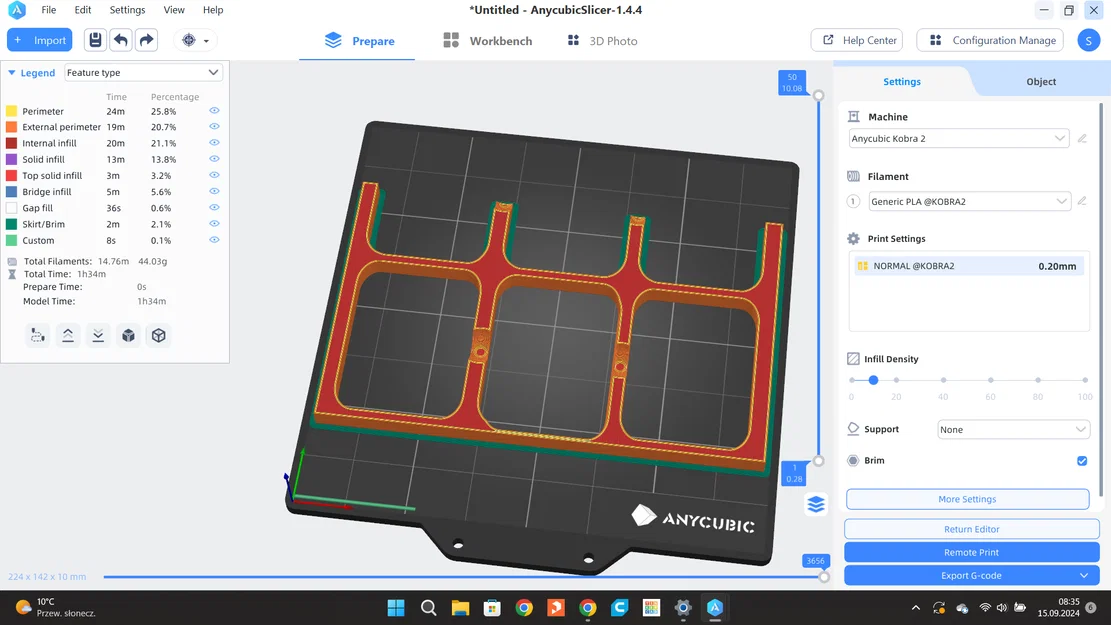This screenshot has height=625, width=1111.
Task: Click More Settings button
Action: click(x=967, y=499)
